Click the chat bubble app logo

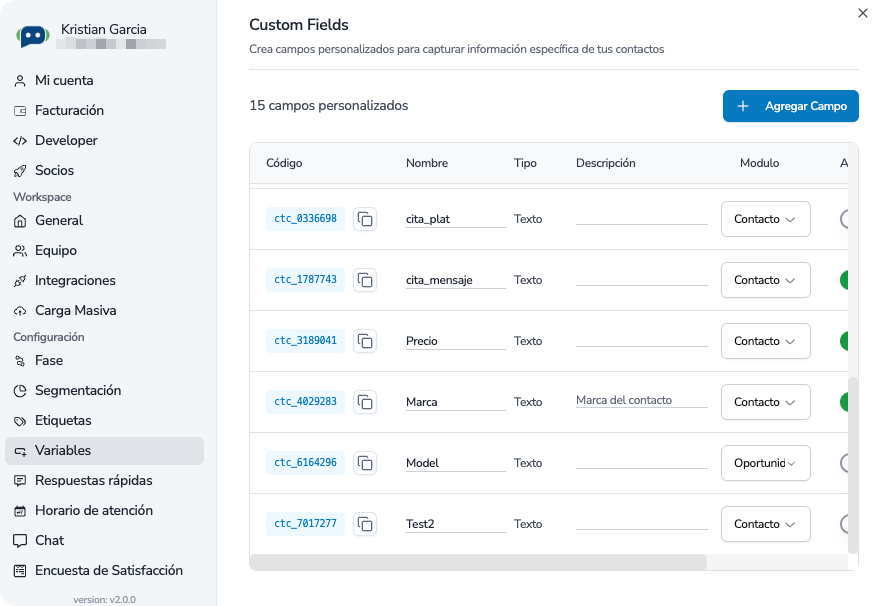[33, 36]
